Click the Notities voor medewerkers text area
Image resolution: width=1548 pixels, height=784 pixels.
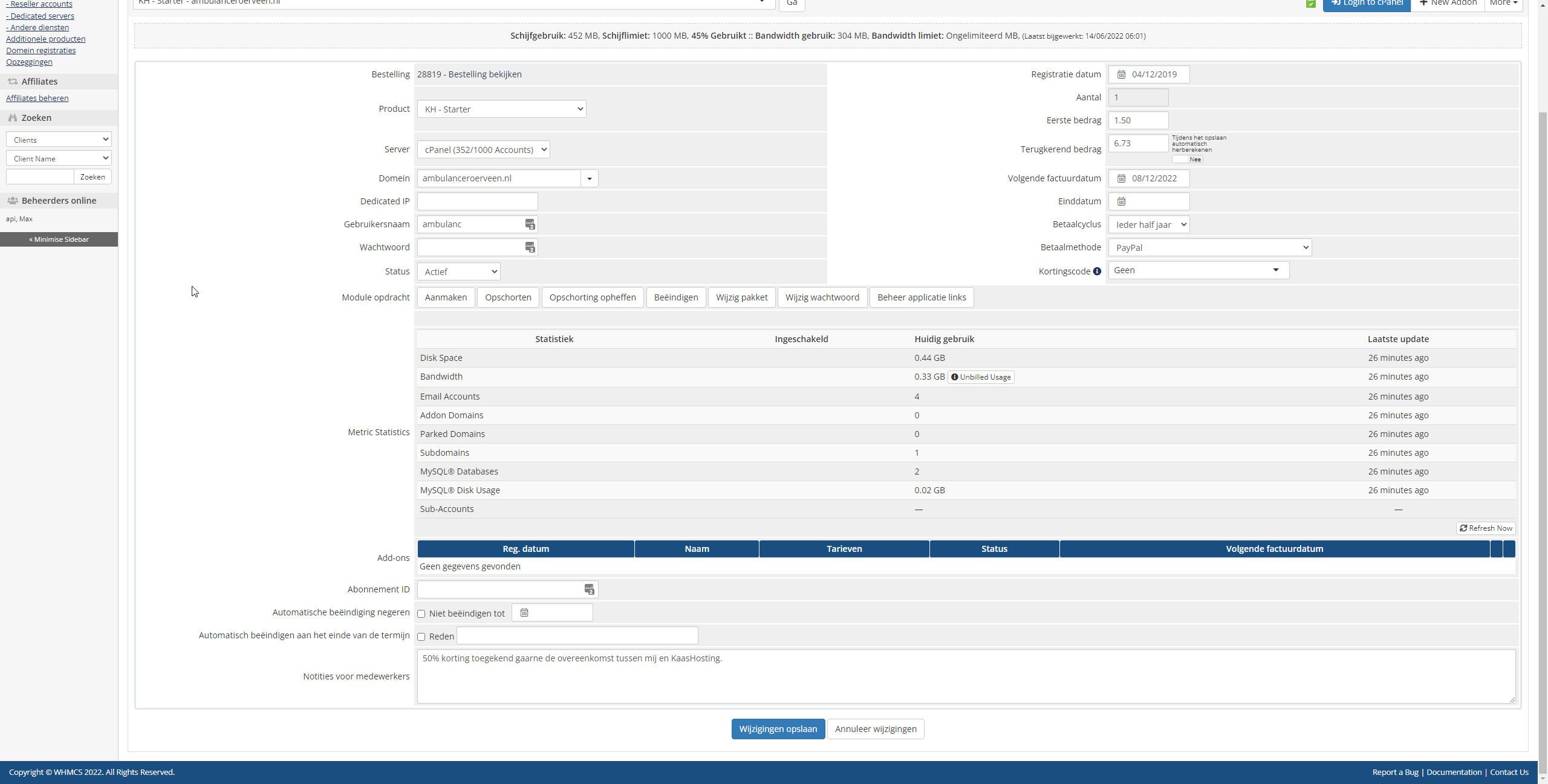coord(966,676)
